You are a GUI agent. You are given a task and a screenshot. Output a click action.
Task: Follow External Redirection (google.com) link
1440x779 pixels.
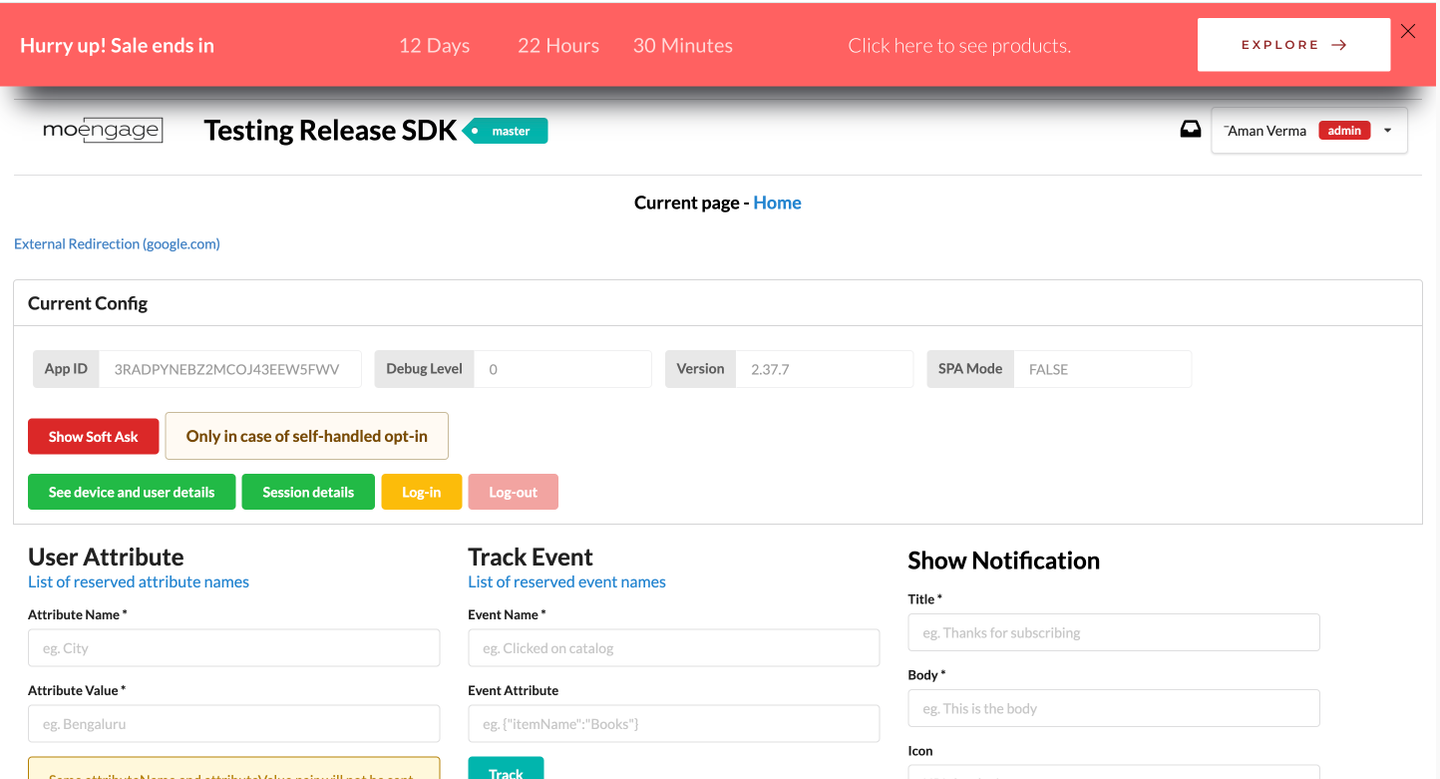[x=117, y=244]
